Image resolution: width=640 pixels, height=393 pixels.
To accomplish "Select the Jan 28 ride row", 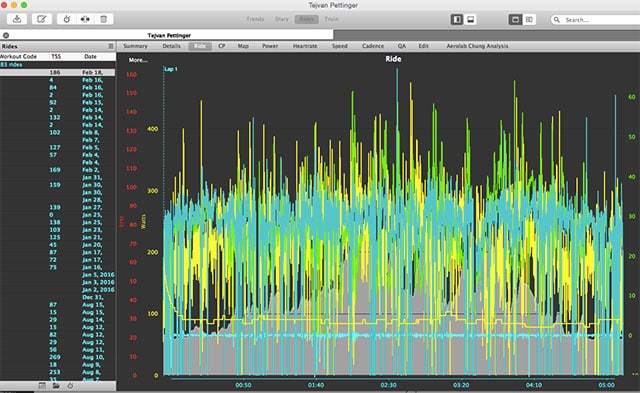I will pos(58,200).
